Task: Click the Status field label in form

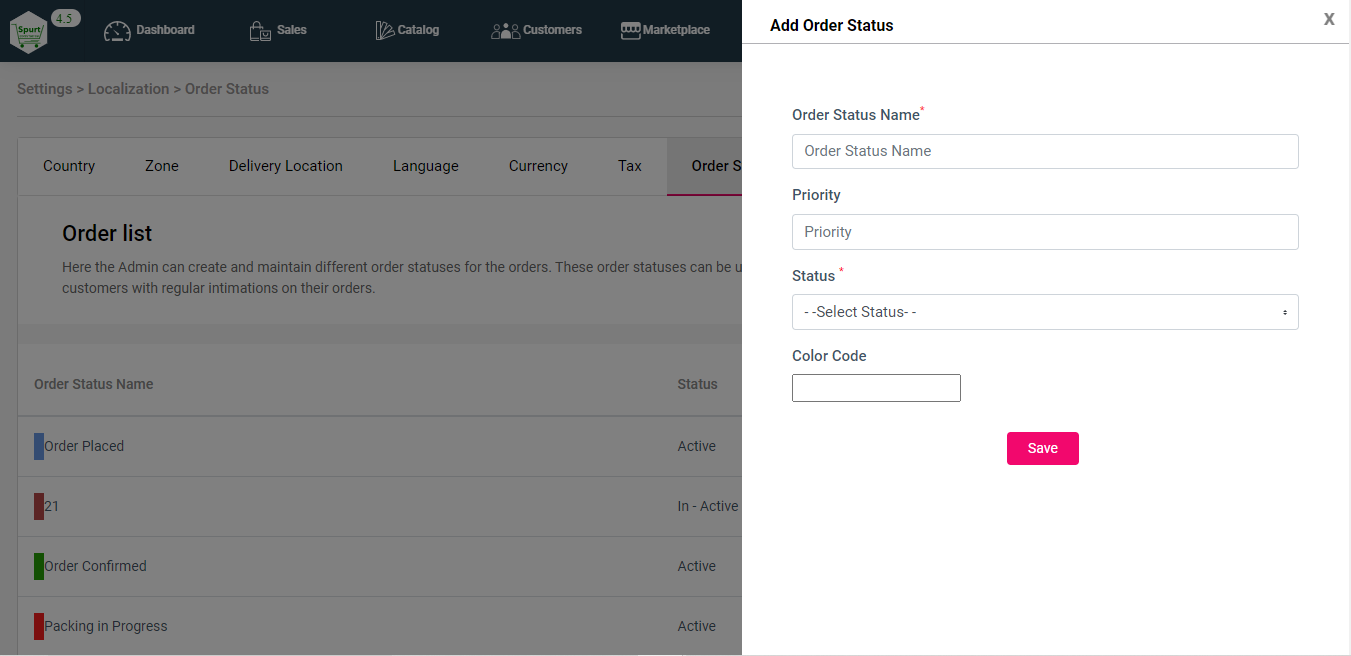Action: point(814,276)
